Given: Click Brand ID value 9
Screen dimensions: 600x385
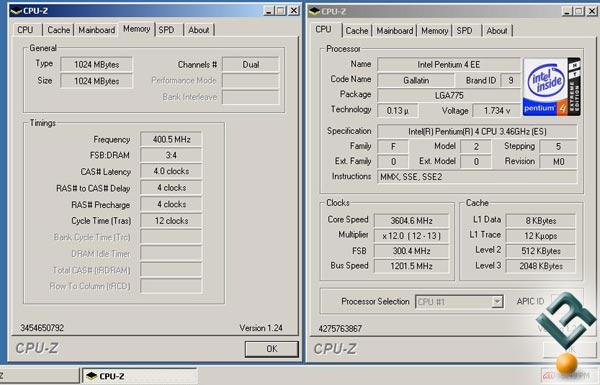Looking at the screenshot, I should [510, 81].
